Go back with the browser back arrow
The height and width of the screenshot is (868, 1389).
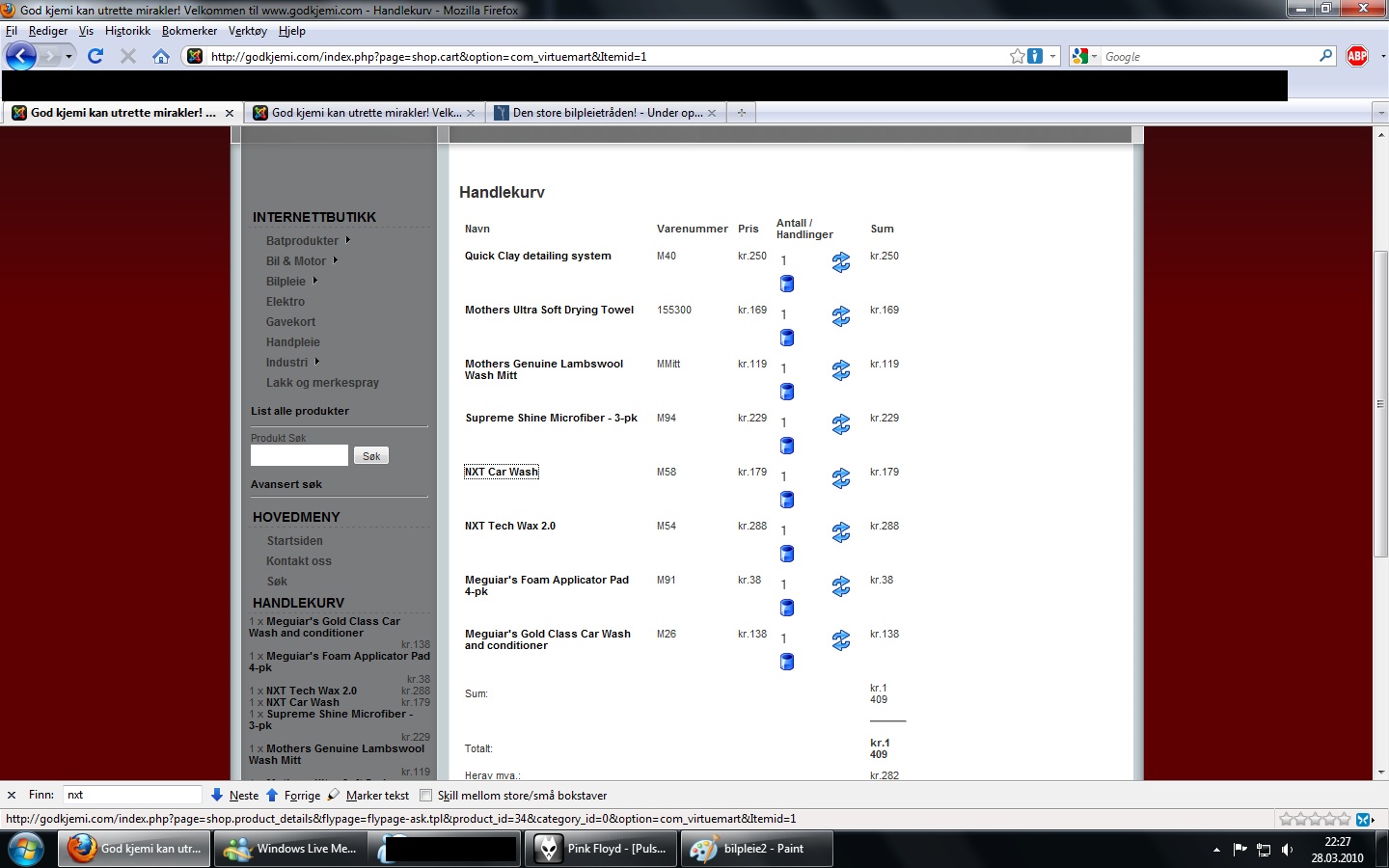[x=21, y=56]
